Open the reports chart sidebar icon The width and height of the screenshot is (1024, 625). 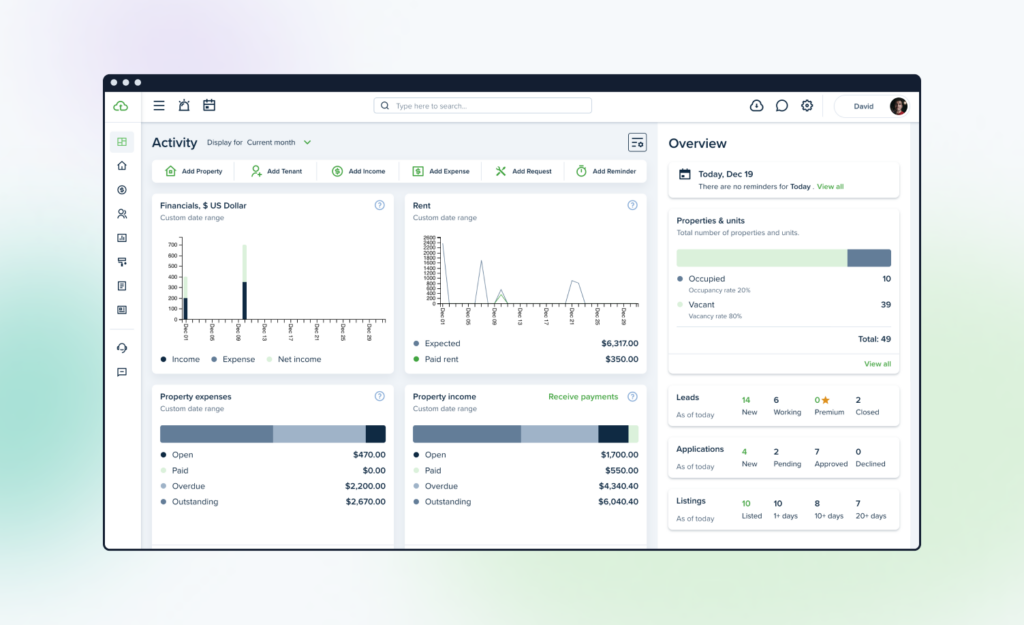[x=122, y=238]
